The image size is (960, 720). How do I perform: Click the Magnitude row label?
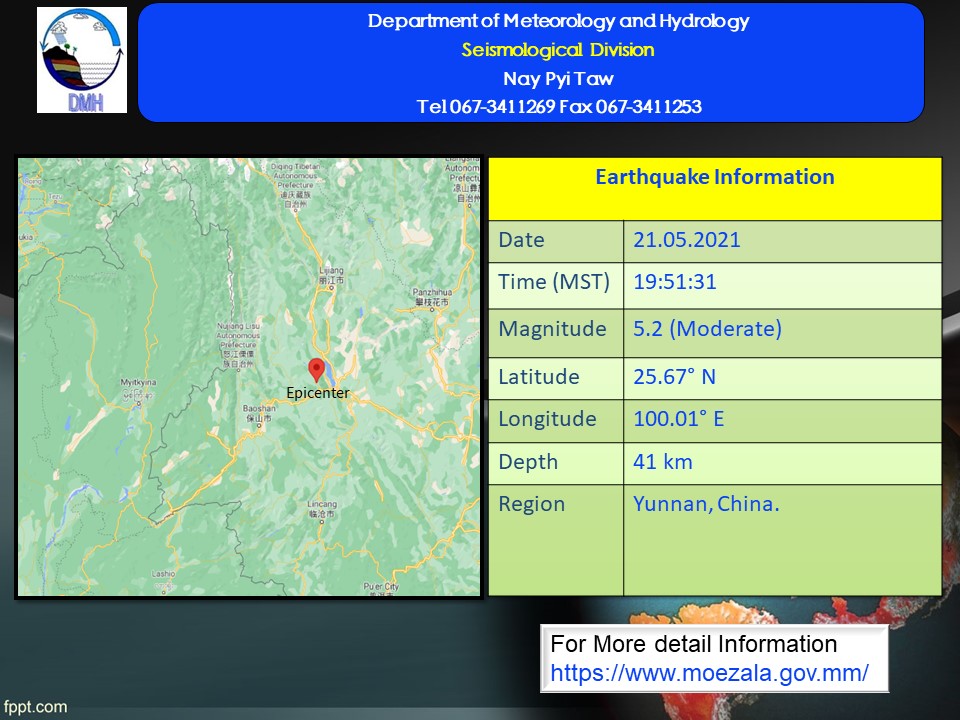(x=552, y=329)
